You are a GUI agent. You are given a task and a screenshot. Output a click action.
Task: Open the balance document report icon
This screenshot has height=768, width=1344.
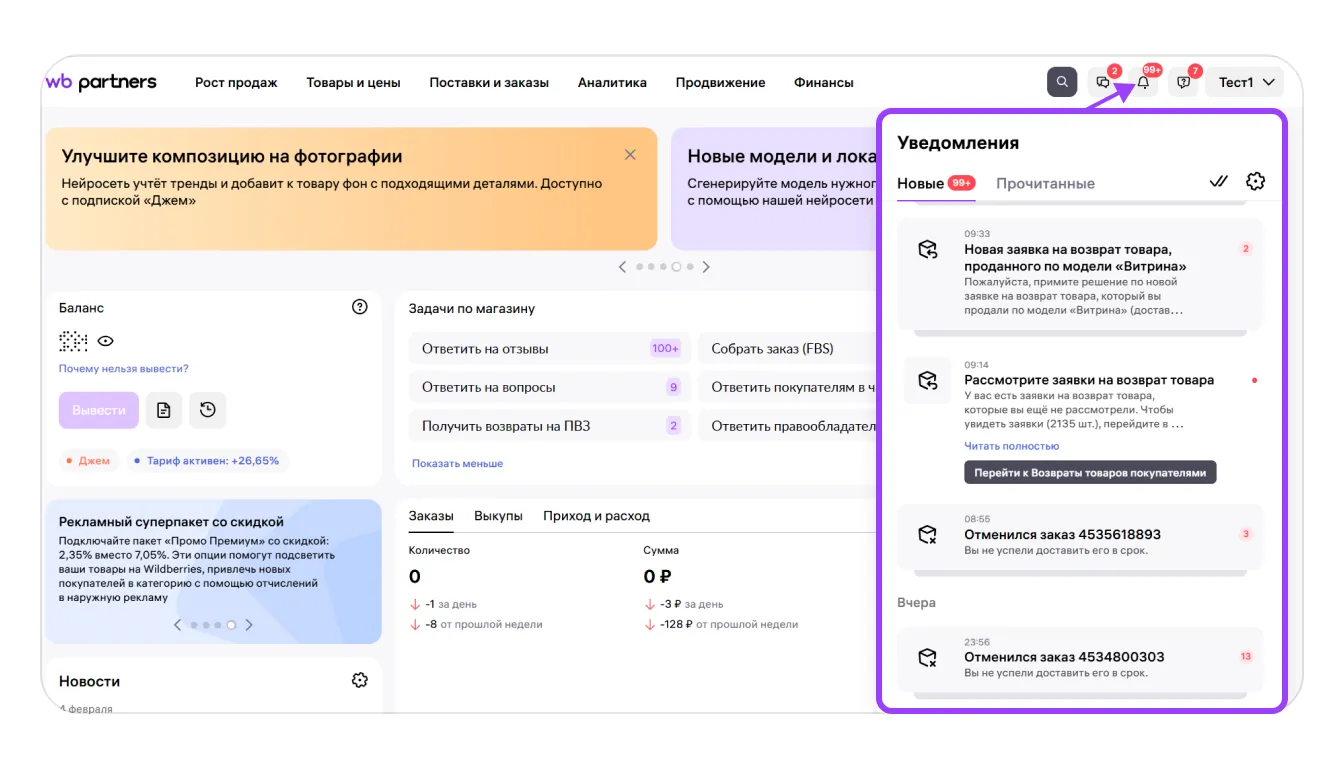[x=164, y=410]
